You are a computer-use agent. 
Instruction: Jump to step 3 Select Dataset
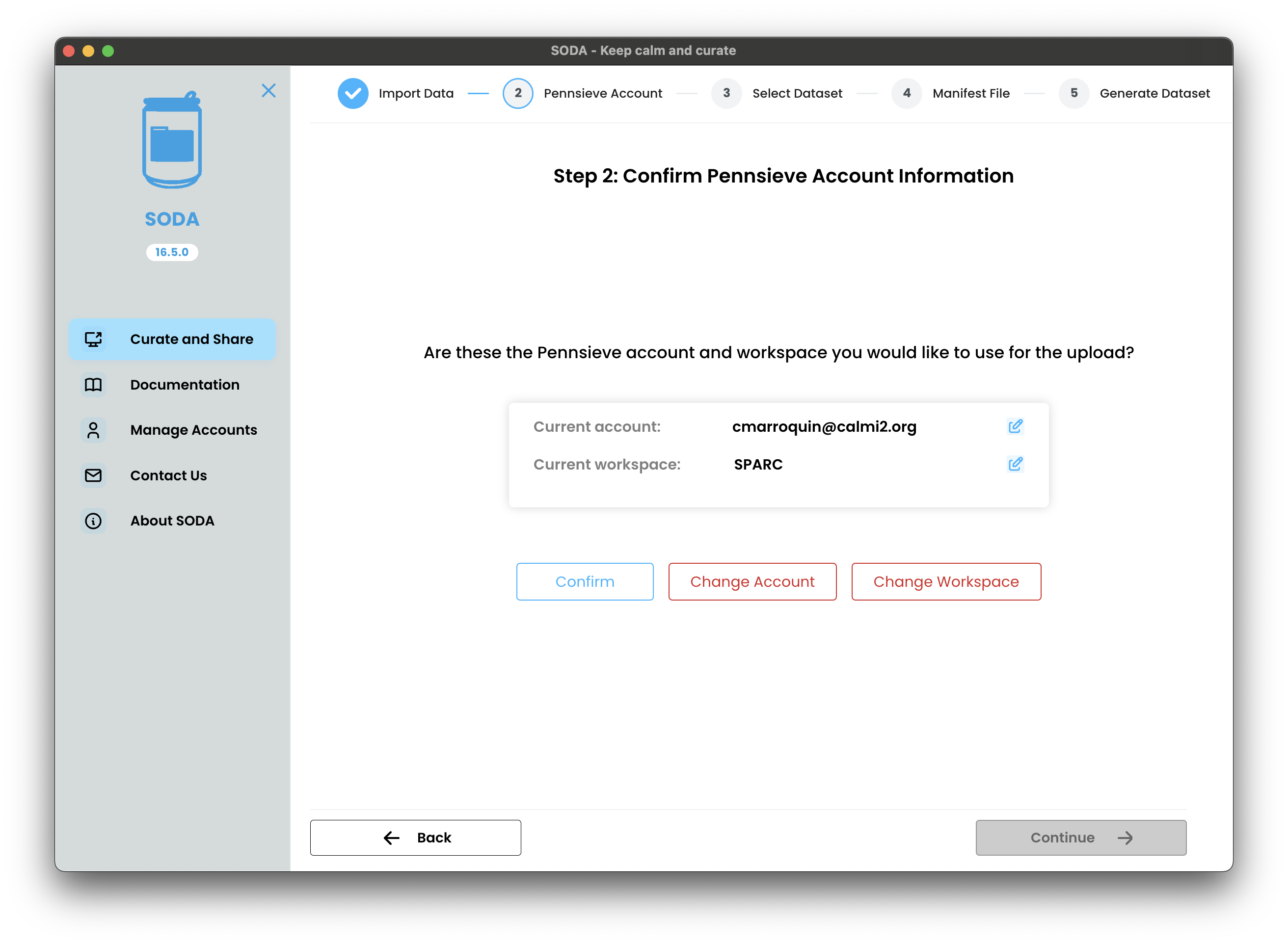pyautogui.click(x=726, y=93)
